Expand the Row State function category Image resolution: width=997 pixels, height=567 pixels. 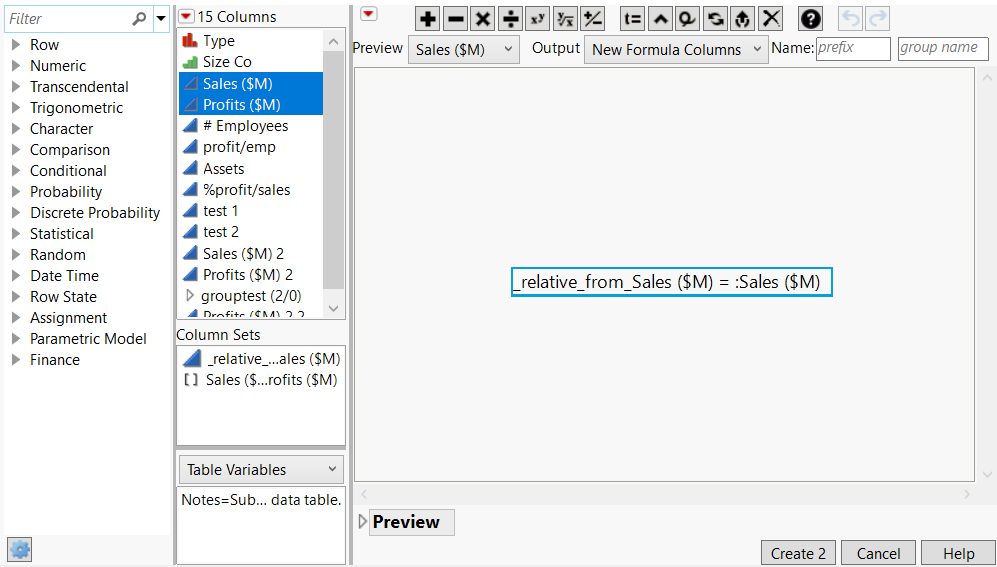coord(17,296)
